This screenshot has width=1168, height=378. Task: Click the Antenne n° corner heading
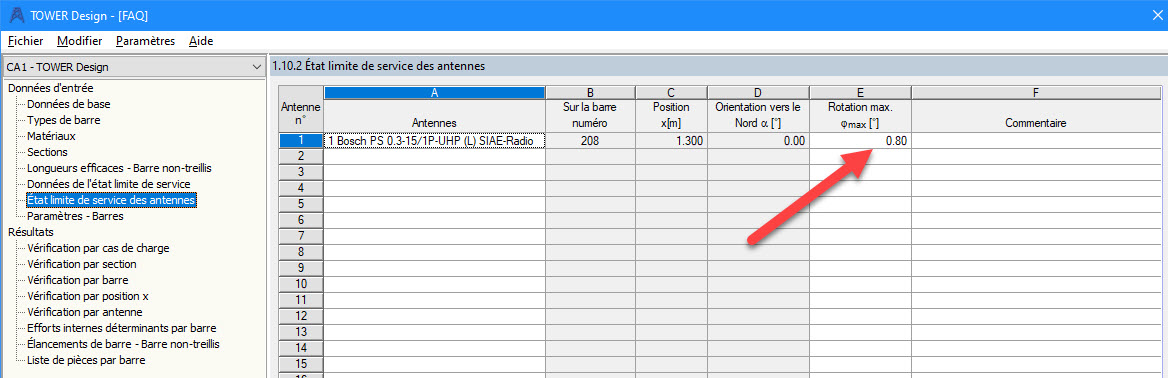point(301,109)
